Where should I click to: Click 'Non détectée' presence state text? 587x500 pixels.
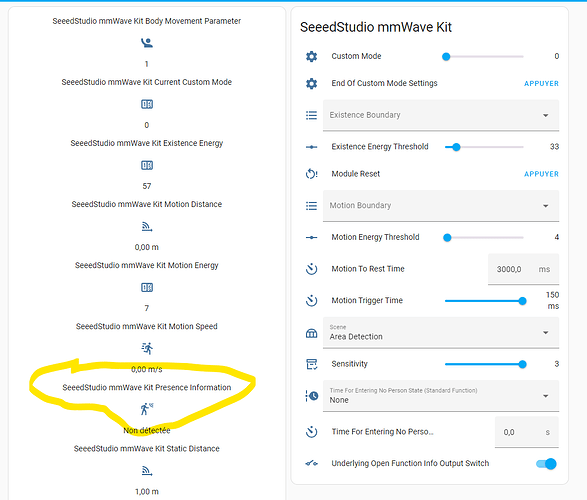click(147, 430)
